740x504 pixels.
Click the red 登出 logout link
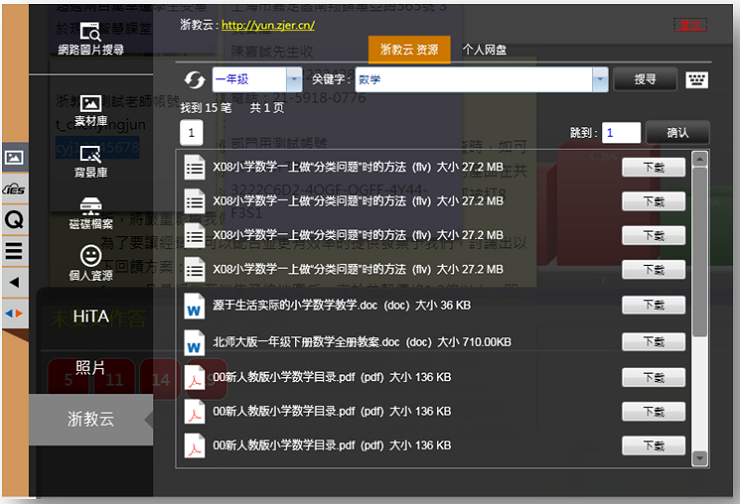click(x=690, y=25)
